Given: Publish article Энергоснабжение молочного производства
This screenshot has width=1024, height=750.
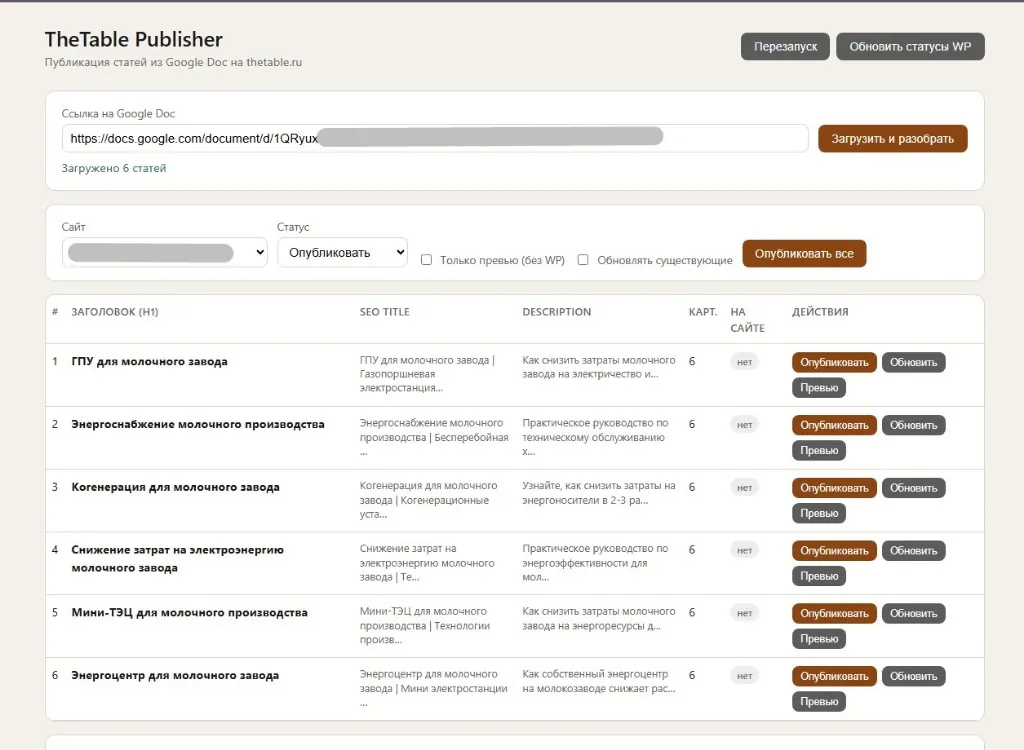Looking at the screenshot, I should tap(834, 425).
